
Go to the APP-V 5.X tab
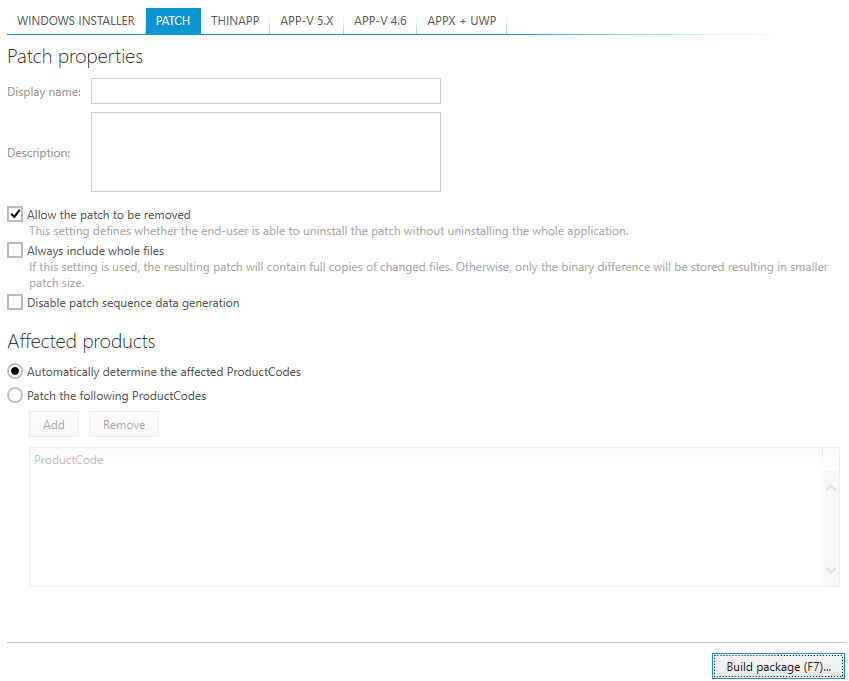point(306,21)
